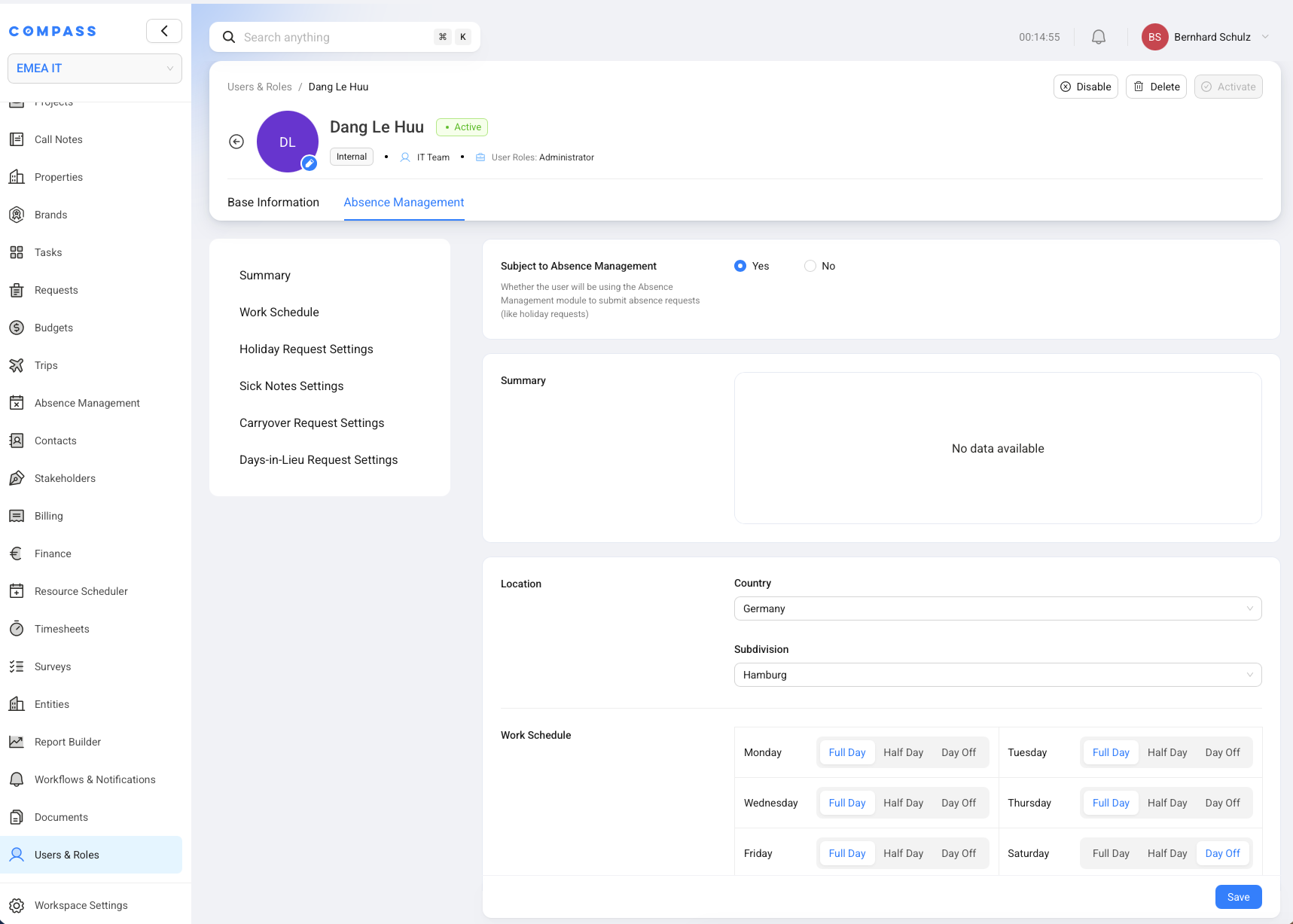Click the Delete user button
Image resolution: width=1293 pixels, height=924 pixels.
1156,87
